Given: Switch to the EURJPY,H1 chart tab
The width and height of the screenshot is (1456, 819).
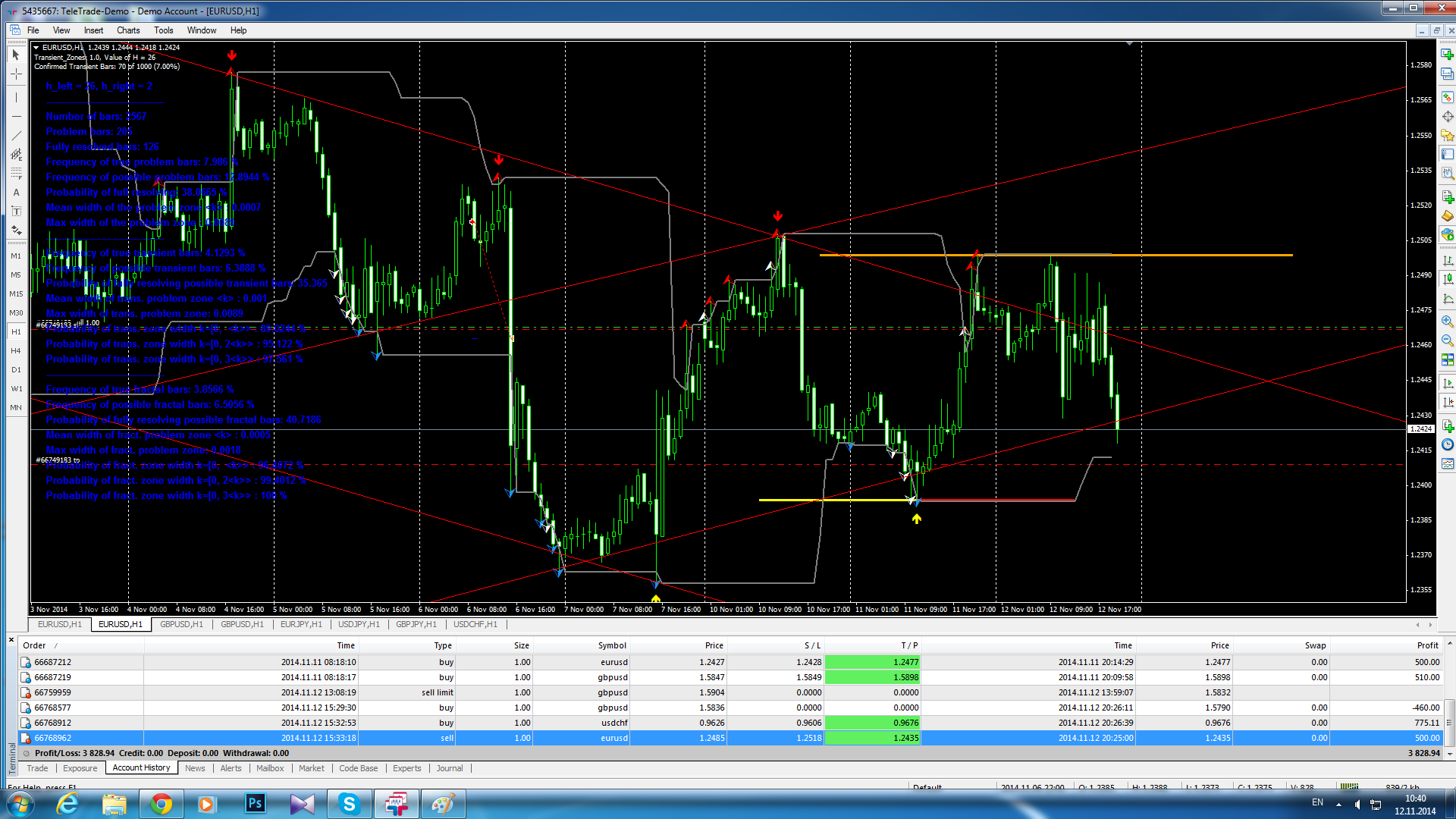Looking at the screenshot, I should pyautogui.click(x=301, y=625).
